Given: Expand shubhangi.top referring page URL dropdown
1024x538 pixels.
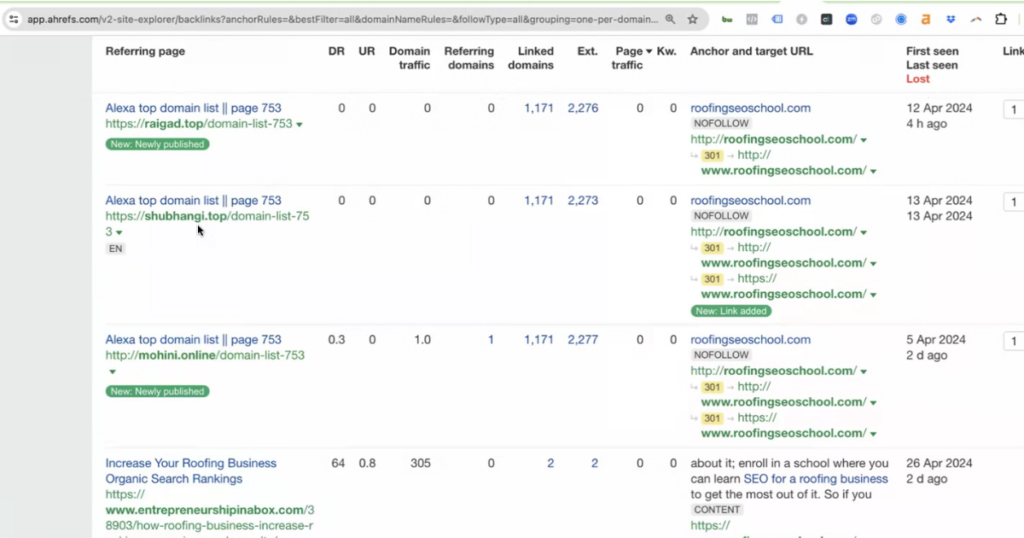Looking at the screenshot, I should coord(119,232).
